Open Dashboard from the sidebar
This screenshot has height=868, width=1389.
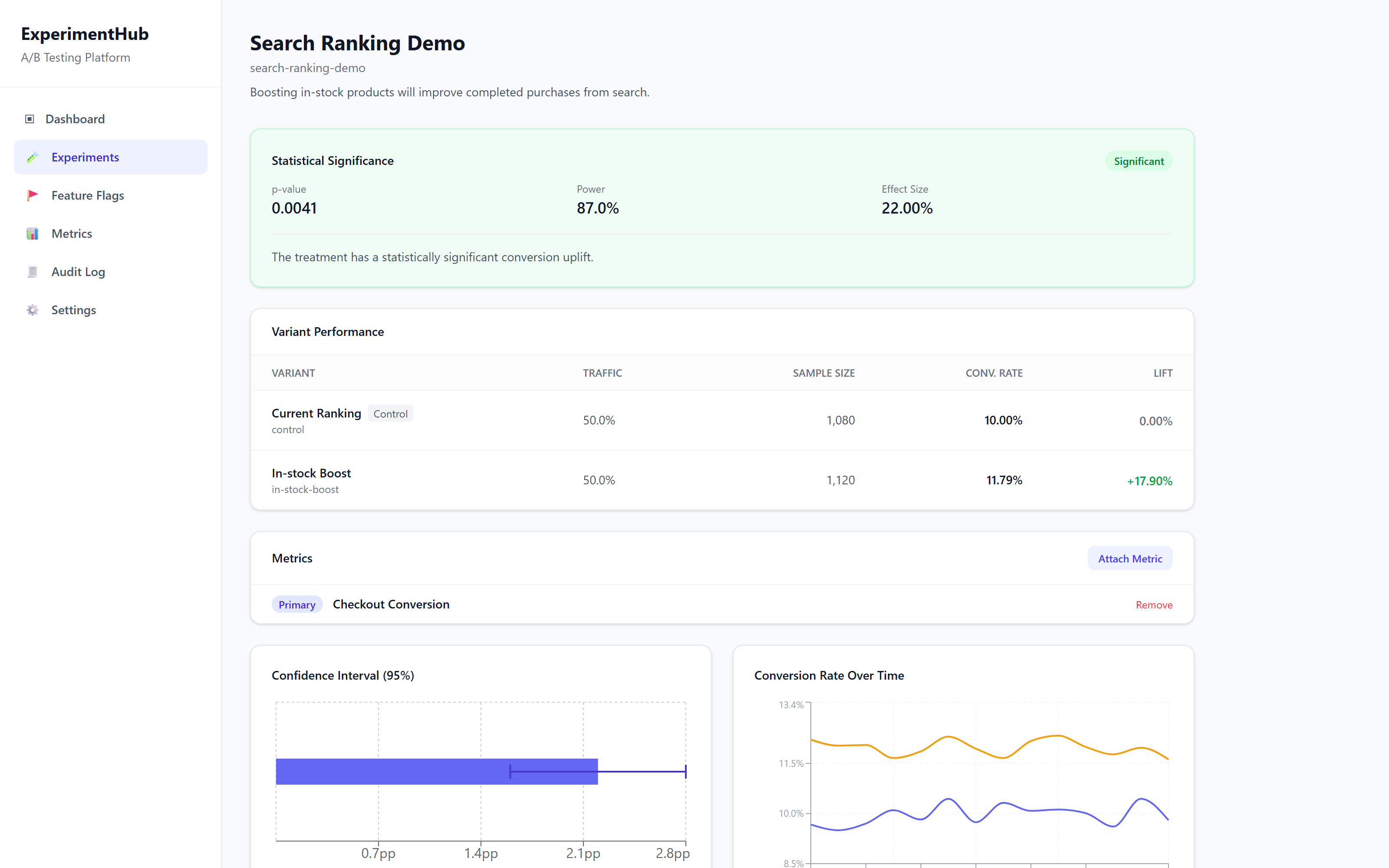(x=110, y=119)
